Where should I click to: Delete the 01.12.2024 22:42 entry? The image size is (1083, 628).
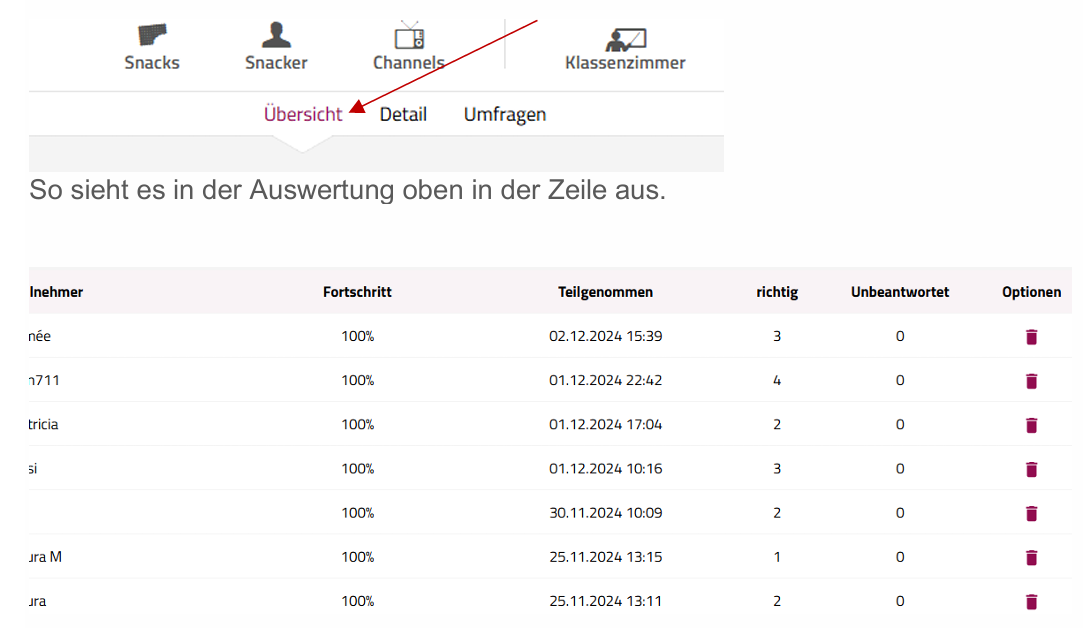click(x=1032, y=381)
